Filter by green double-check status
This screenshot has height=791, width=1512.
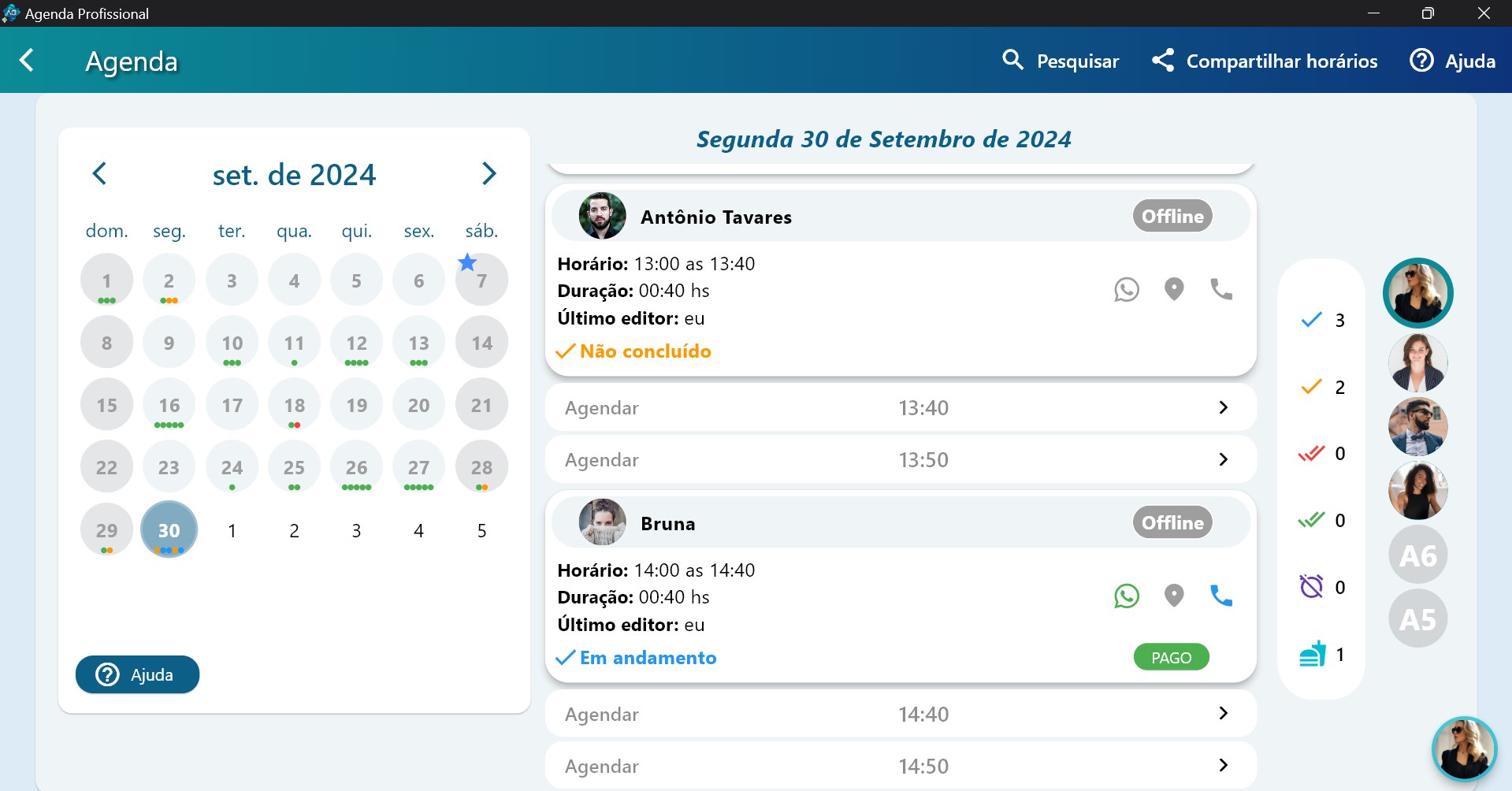[x=1322, y=520]
